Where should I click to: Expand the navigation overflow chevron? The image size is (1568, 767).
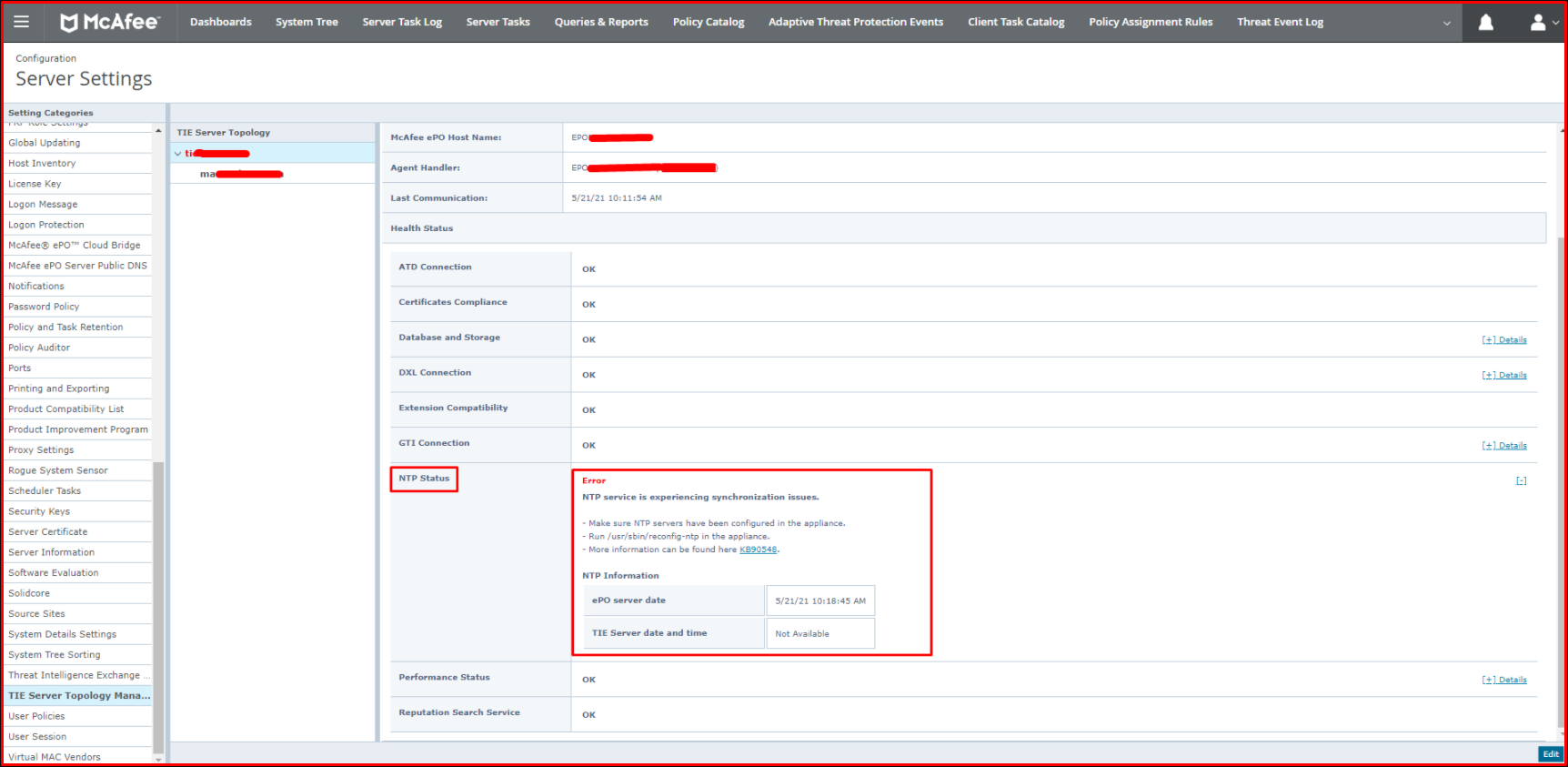1446,23
